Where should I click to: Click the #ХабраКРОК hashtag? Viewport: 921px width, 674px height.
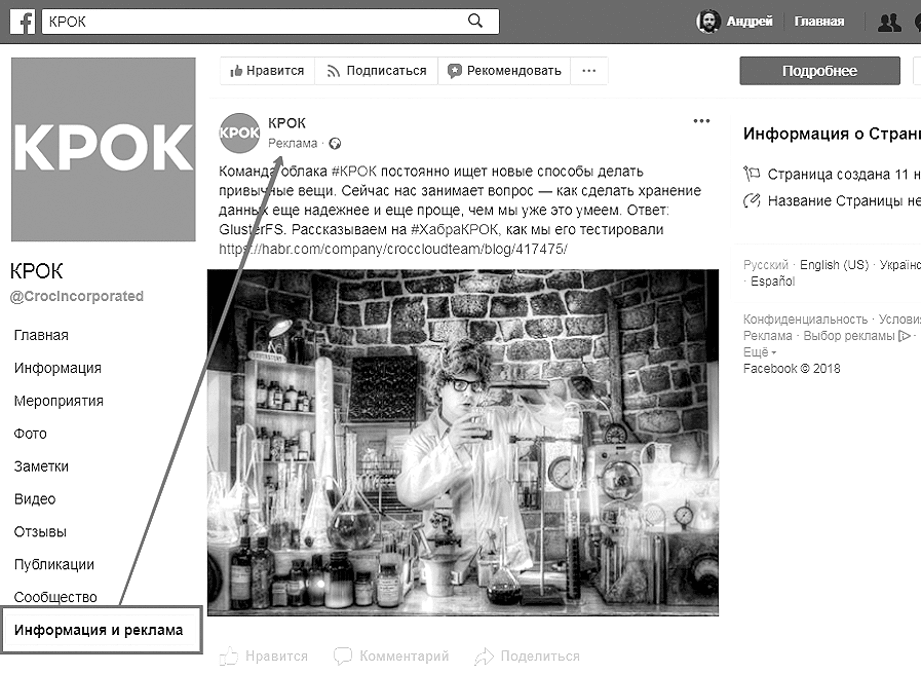tap(456, 230)
